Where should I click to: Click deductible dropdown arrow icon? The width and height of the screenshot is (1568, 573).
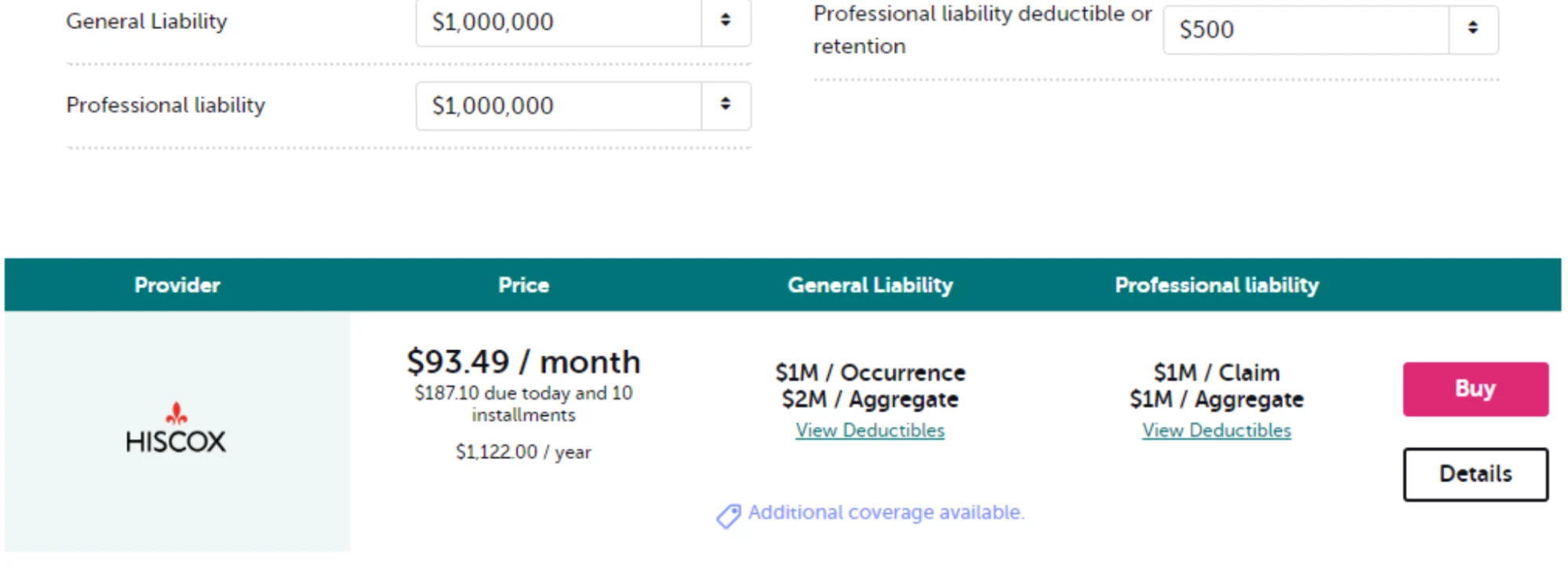click(1473, 29)
